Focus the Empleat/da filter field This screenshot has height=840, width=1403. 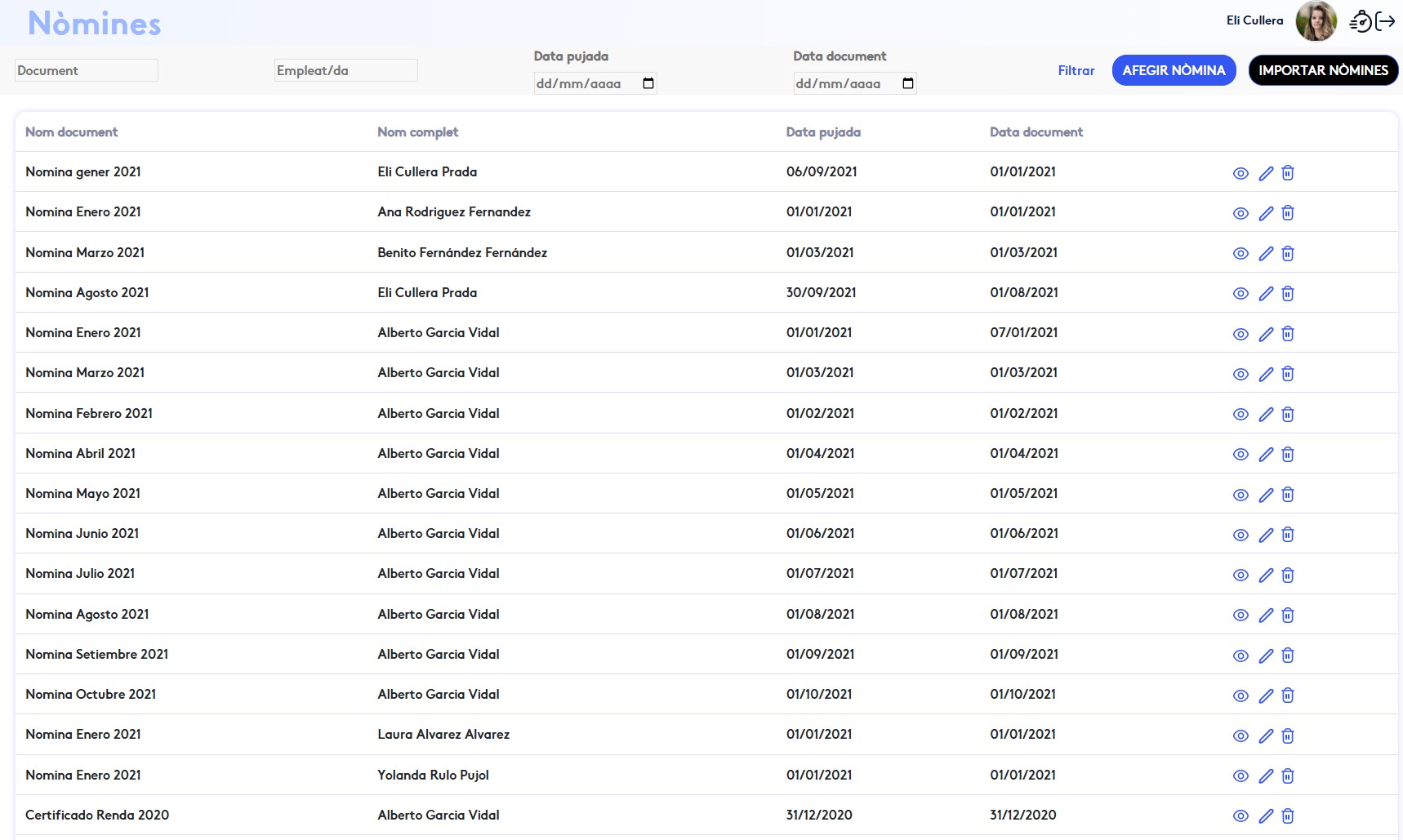coord(345,71)
